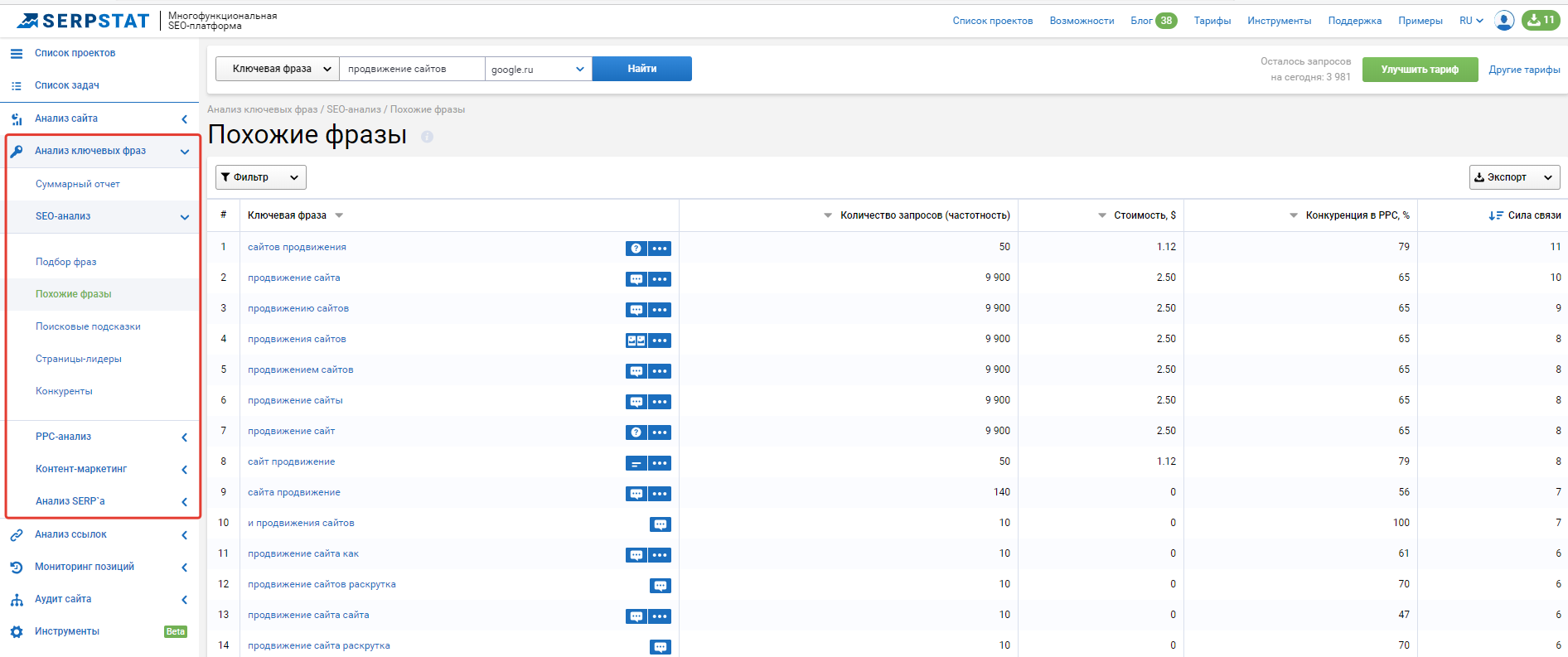The image size is (1568, 657).
Task: Click the Найти search button
Action: [x=642, y=69]
